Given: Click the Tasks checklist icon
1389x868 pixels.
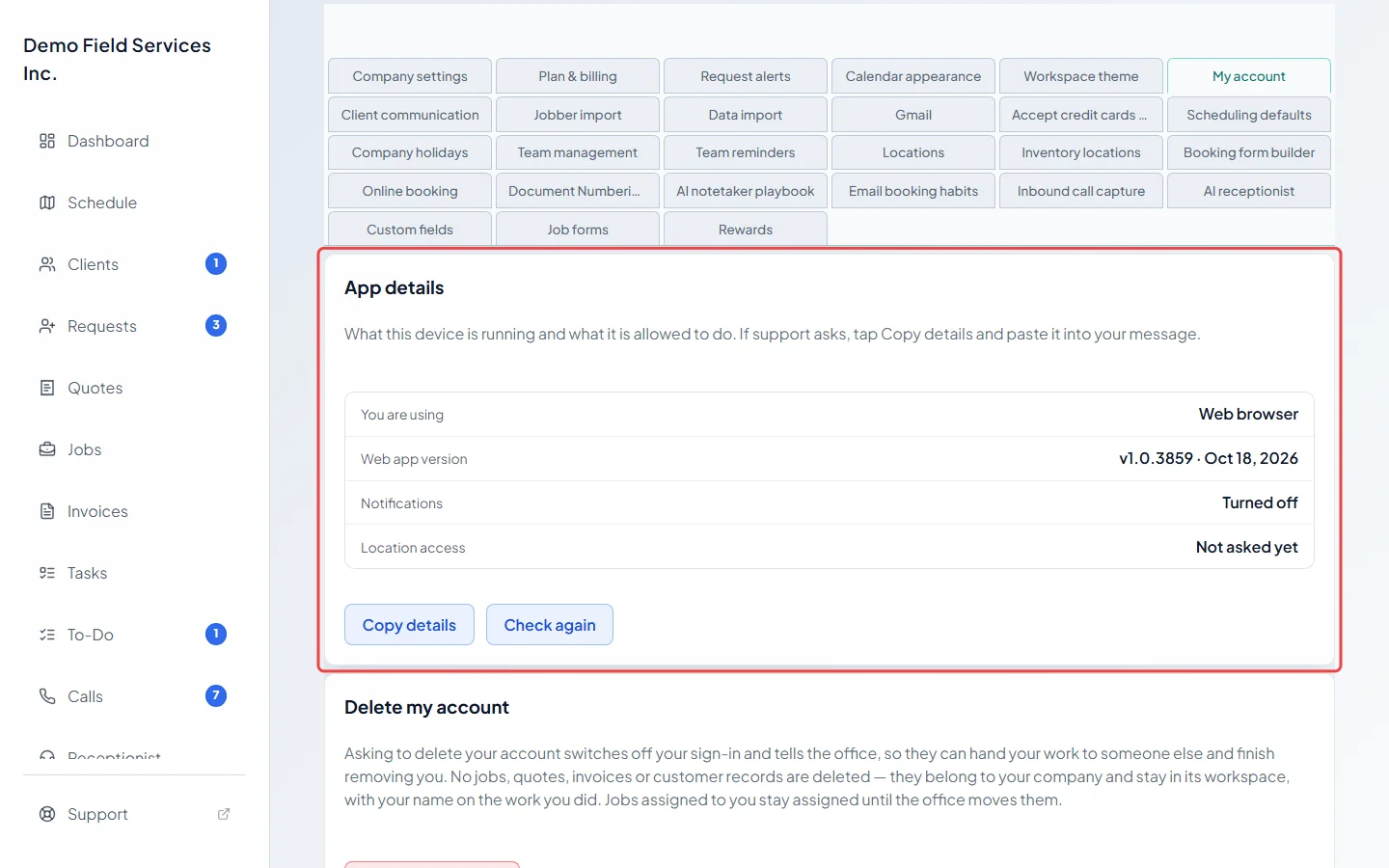Looking at the screenshot, I should click(x=47, y=573).
